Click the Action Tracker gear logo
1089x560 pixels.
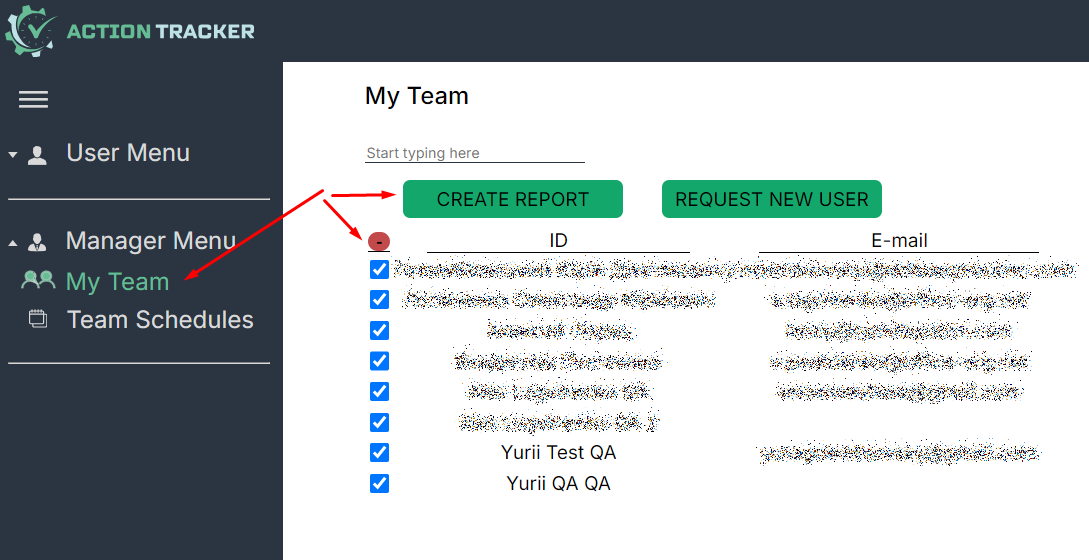(x=30, y=30)
